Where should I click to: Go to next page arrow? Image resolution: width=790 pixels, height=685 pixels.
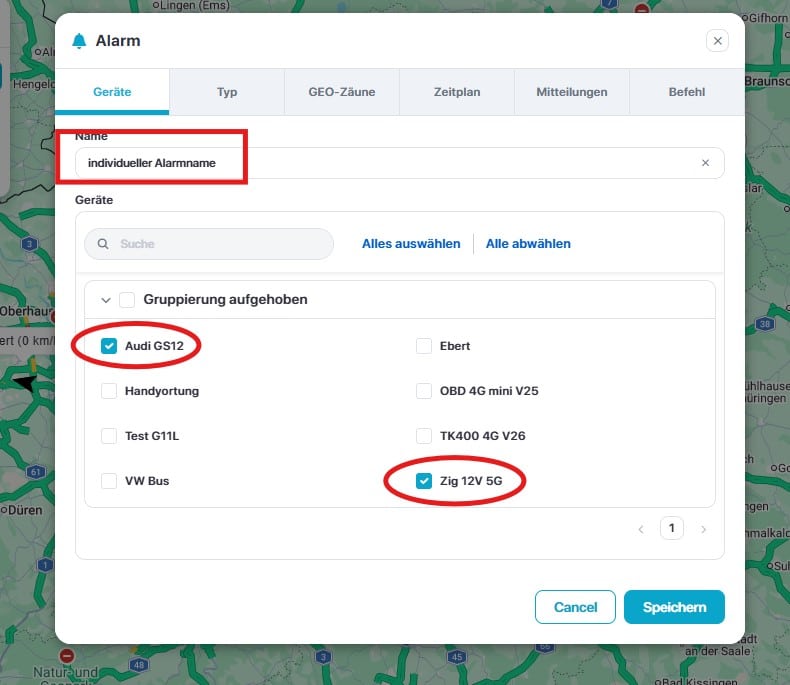click(x=703, y=529)
